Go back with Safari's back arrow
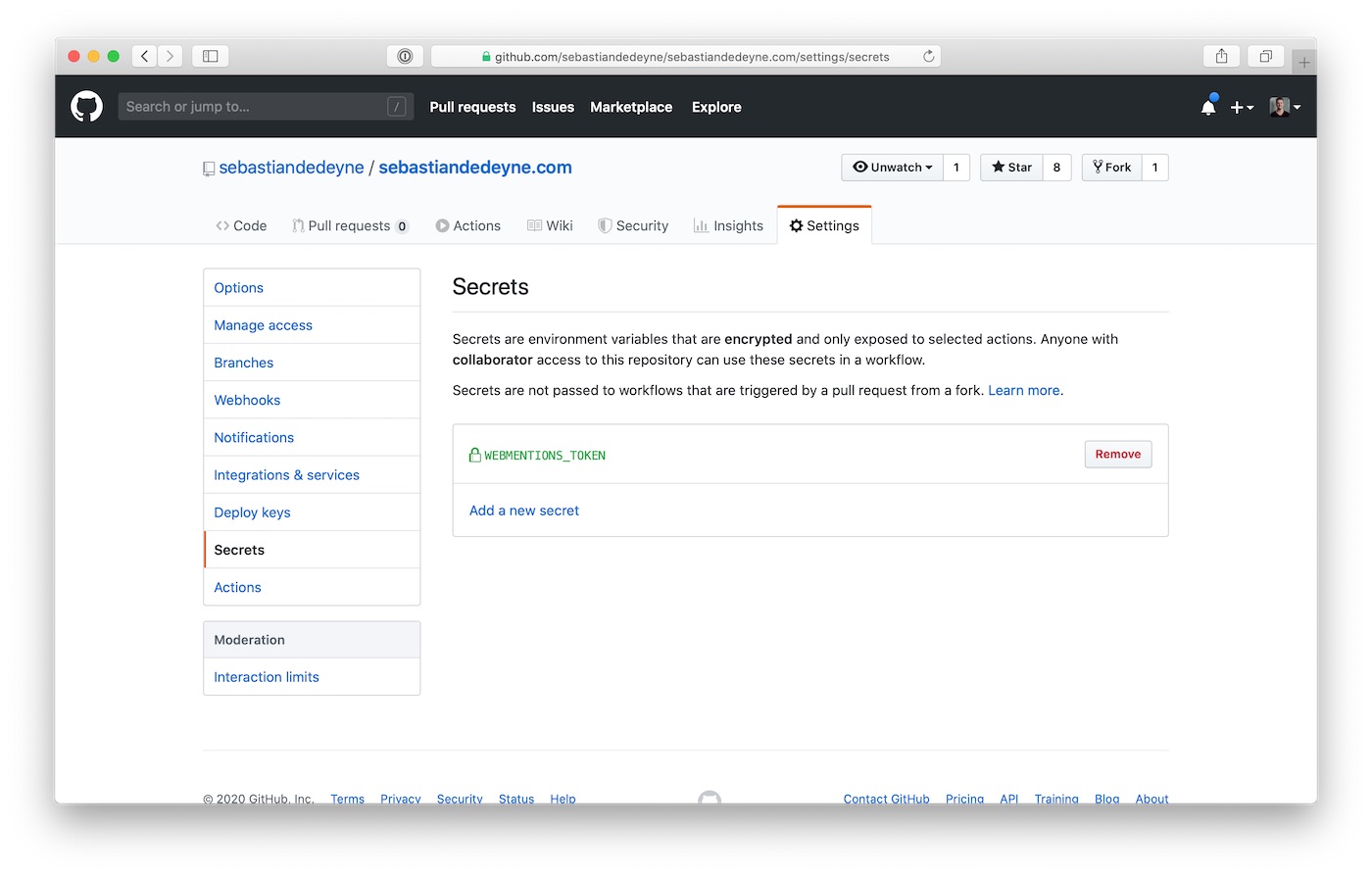This screenshot has width=1372, height=876. pos(145,56)
